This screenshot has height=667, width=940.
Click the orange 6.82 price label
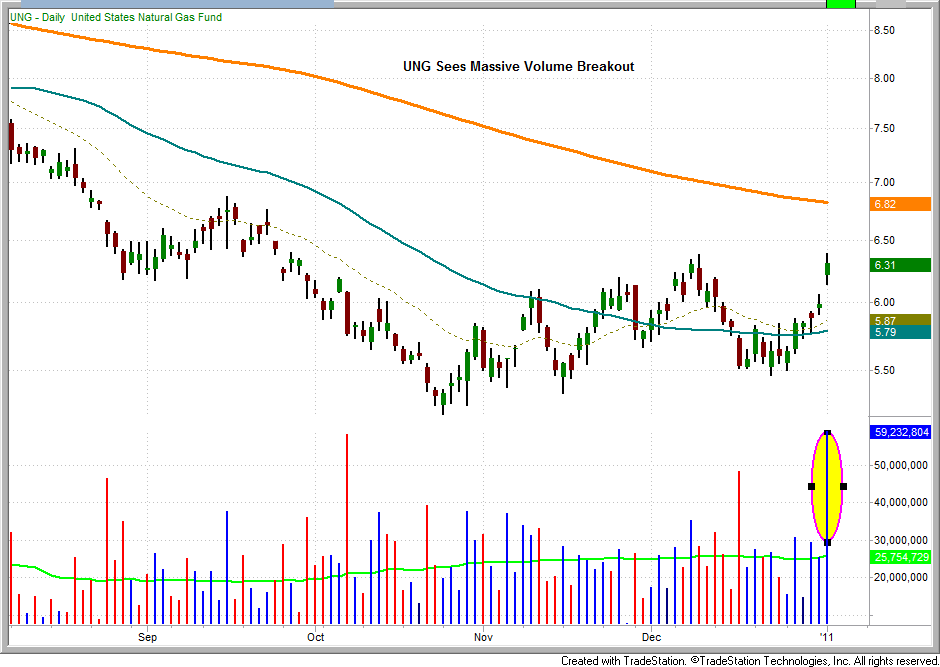click(900, 204)
